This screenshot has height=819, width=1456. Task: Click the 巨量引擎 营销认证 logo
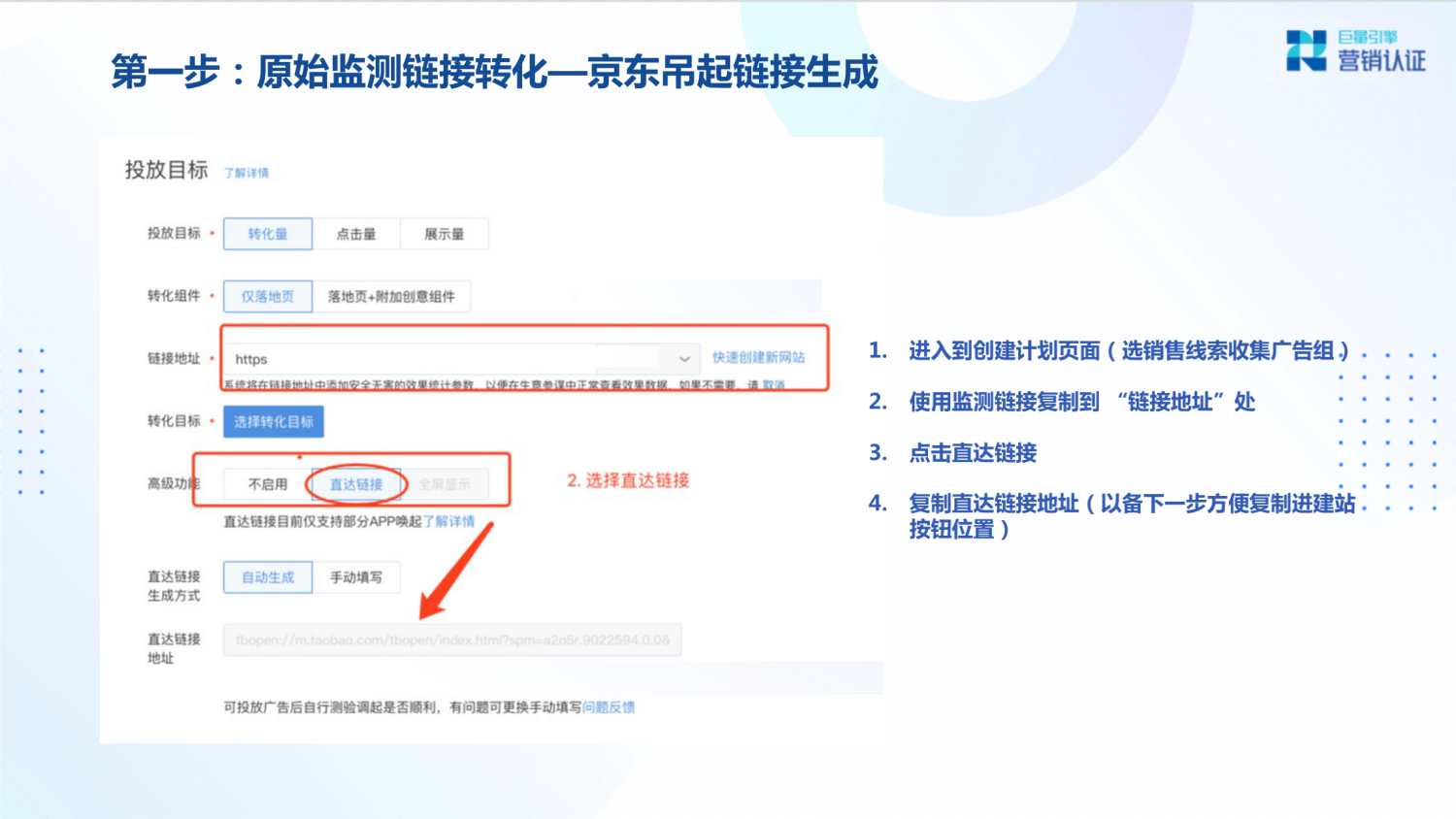1356,50
